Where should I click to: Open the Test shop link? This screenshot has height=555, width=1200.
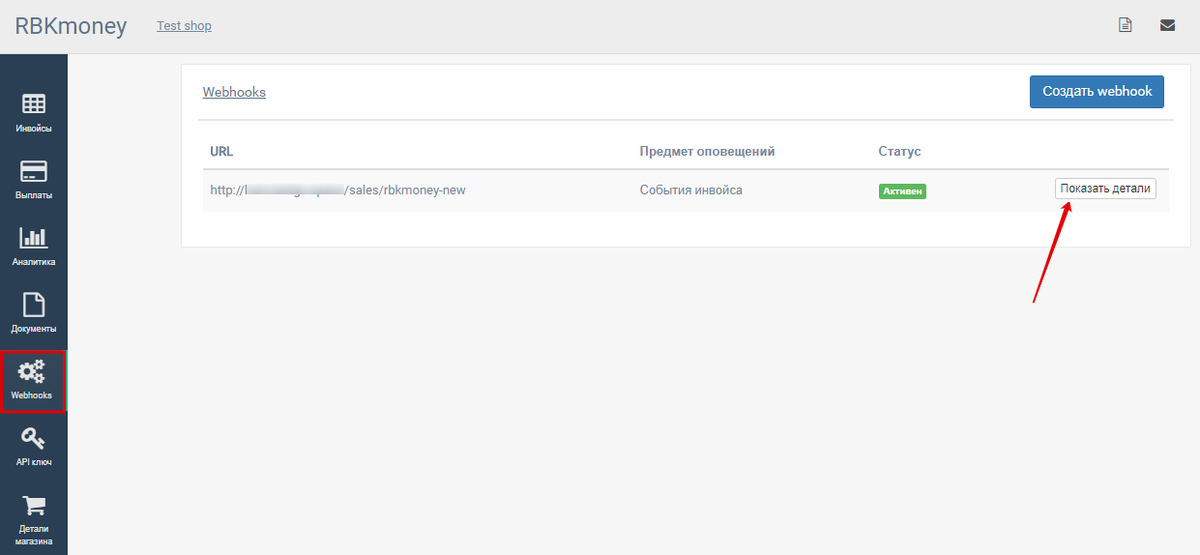pyautogui.click(x=184, y=26)
